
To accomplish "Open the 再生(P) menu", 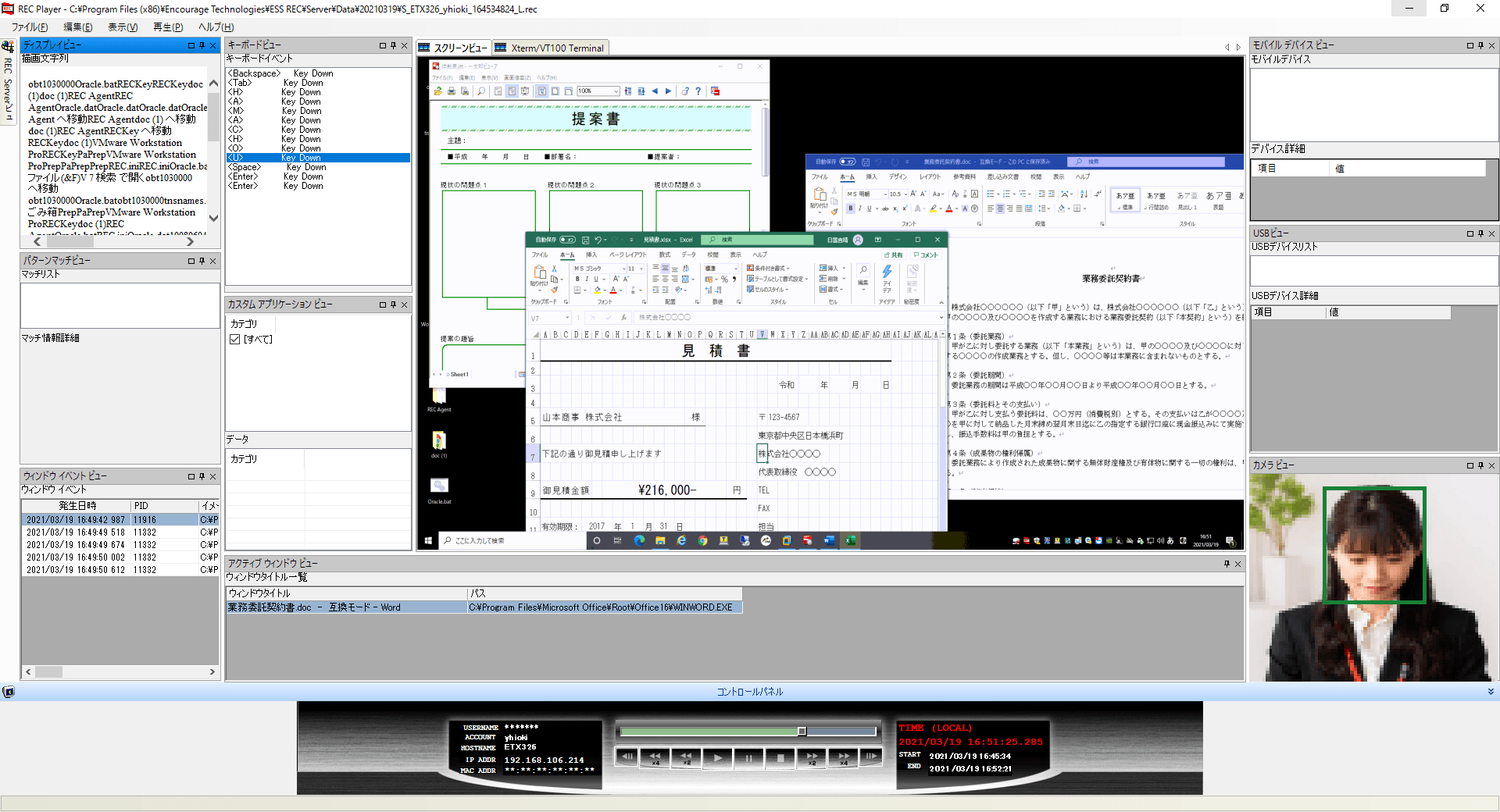I will tap(166, 27).
